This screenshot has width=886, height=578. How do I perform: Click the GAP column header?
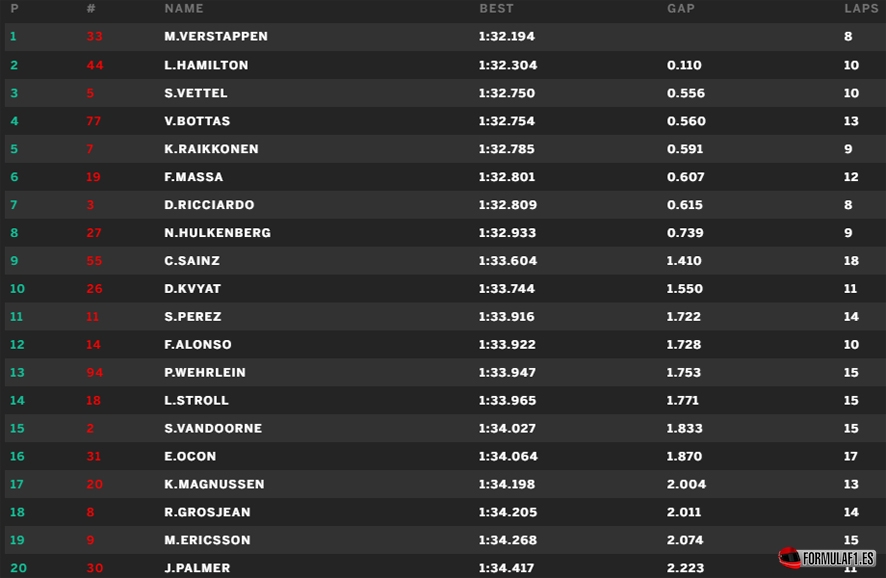pos(681,8)
